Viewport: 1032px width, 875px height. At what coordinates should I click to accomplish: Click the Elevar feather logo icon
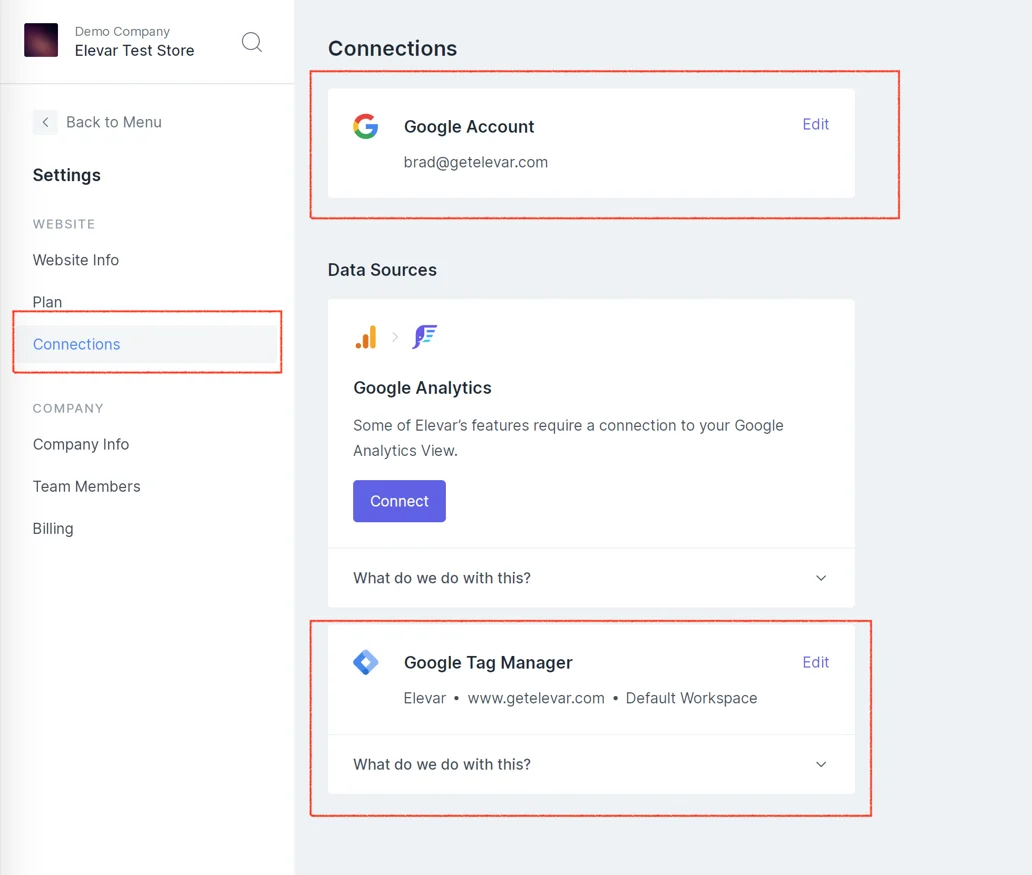[x=425, y=336]
